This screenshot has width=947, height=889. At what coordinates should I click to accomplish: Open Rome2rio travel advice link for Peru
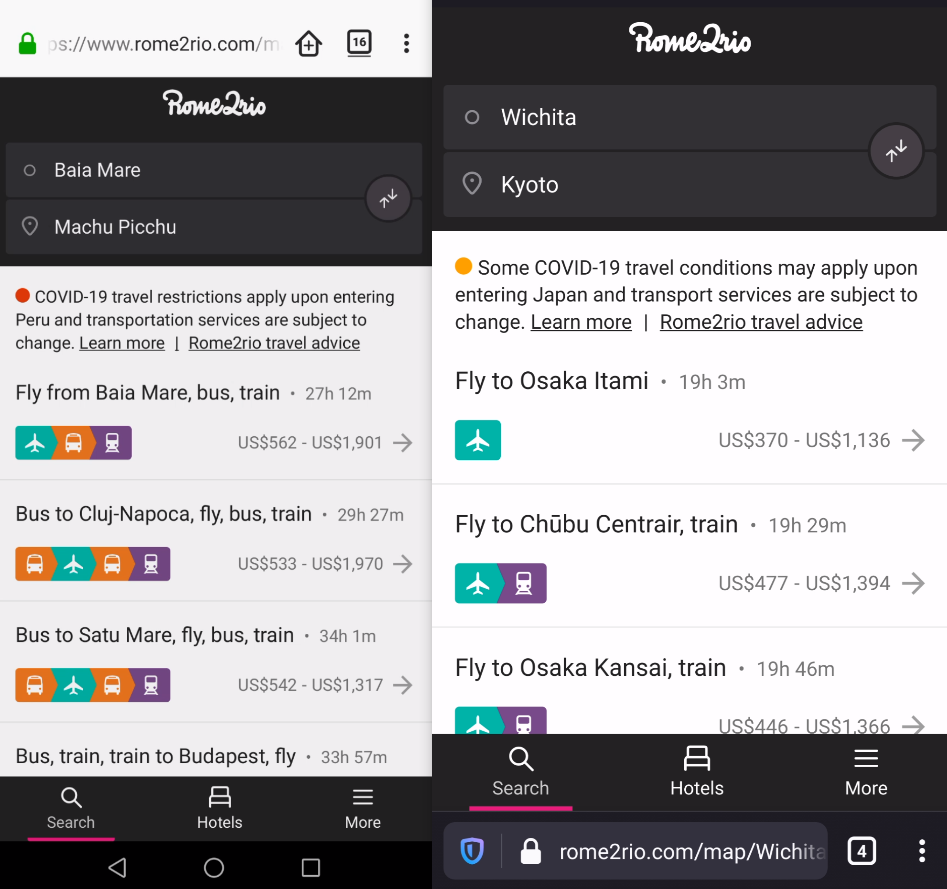coord(274,343)
